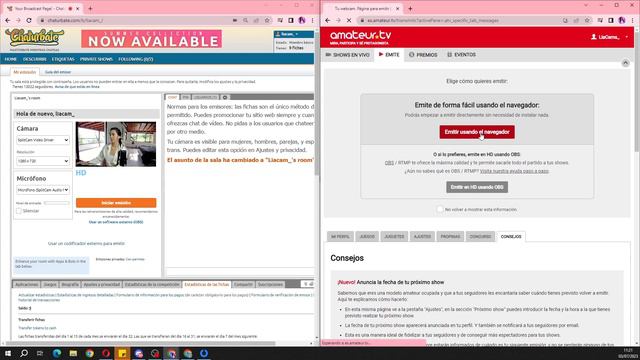Open the JUGUETES tab on amateur.tv
The height and width of the screenshot is (360, 640).
click(x=394, y=237)
